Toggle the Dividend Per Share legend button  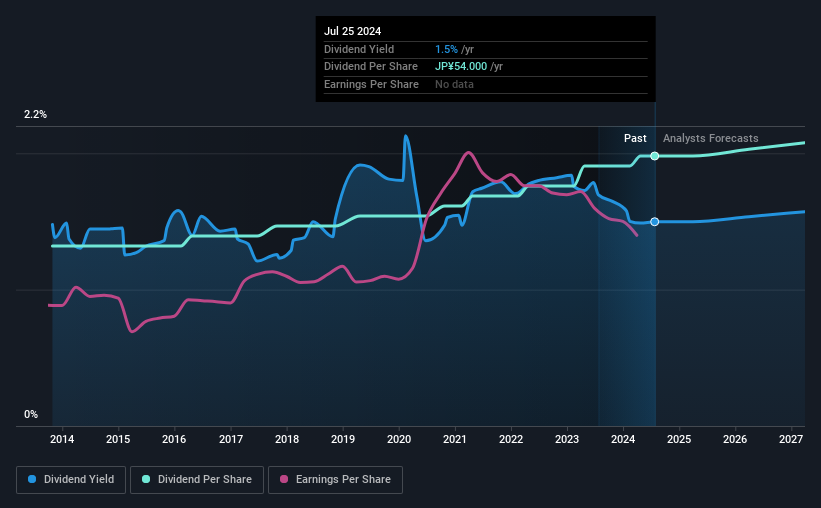point(197,480)
